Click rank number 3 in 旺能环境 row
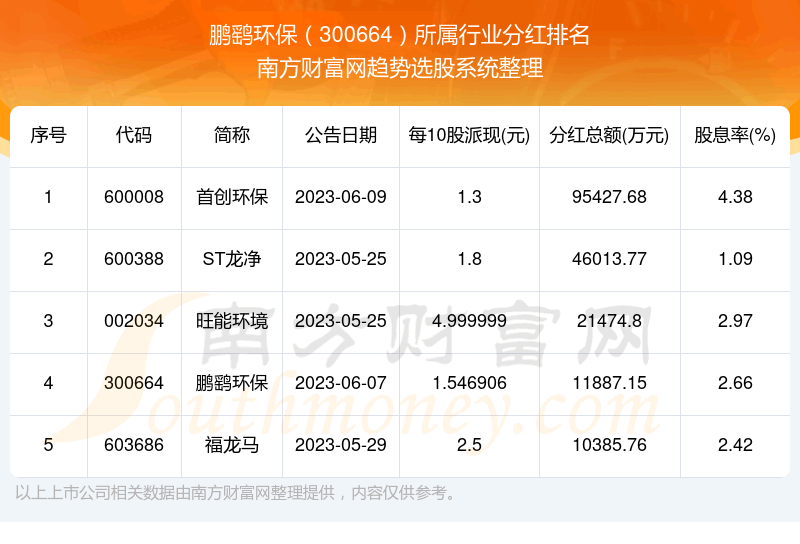Viewport: 800px width, 544px height. [x=48, y=321]
